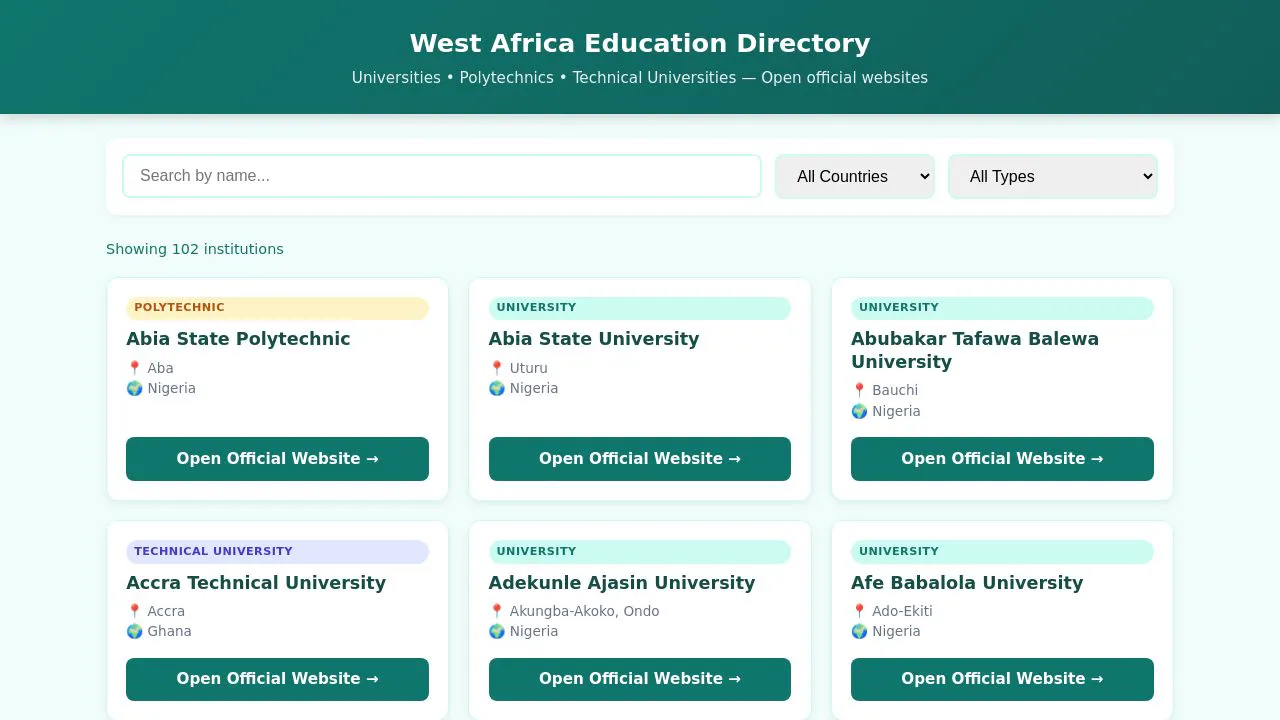Click the Afe Babalola University title
The height and width of the screenshot is (720, 1280).
point(967,583)
